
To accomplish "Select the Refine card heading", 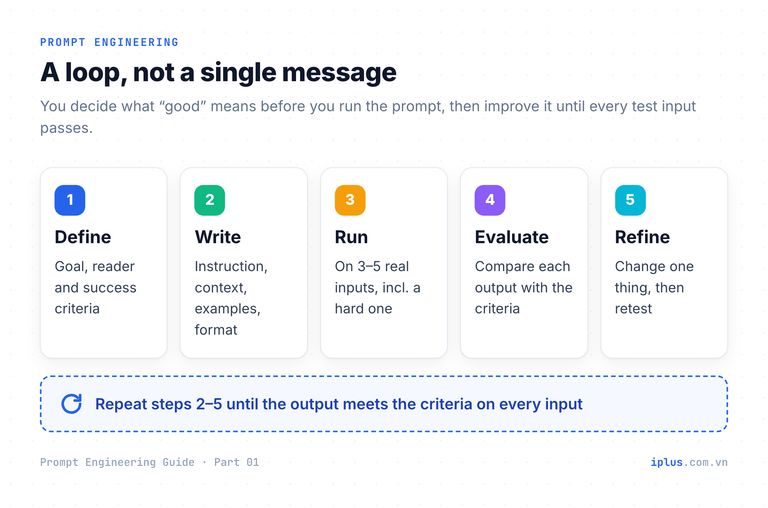I will tap(642, 237).
